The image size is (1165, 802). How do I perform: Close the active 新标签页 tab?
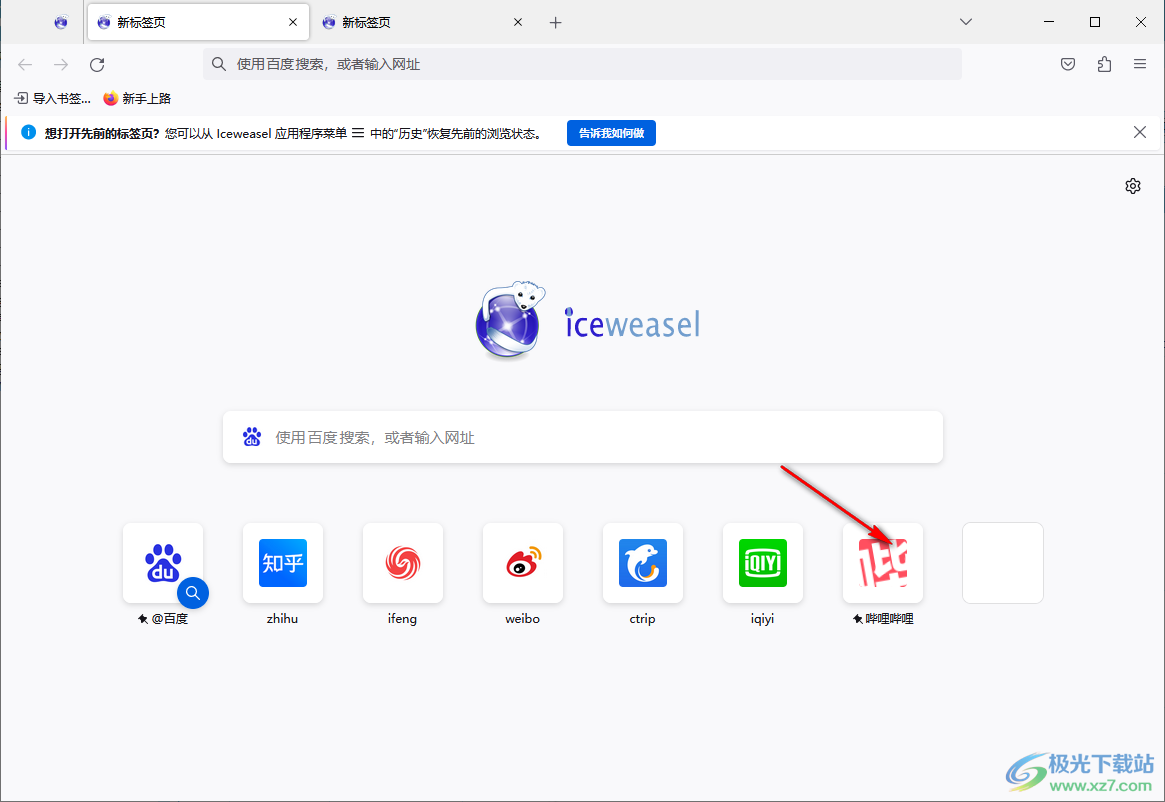[x=293, y=22]
